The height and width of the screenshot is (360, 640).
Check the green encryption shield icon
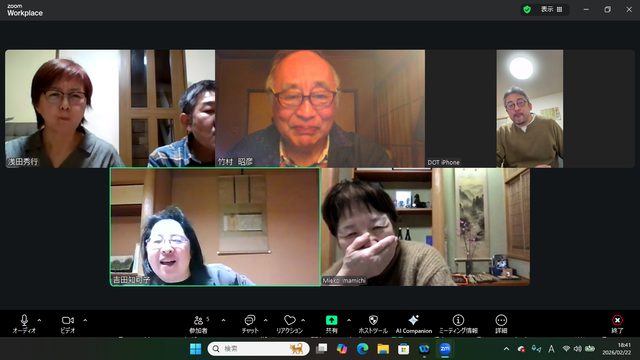pos(527,9)
